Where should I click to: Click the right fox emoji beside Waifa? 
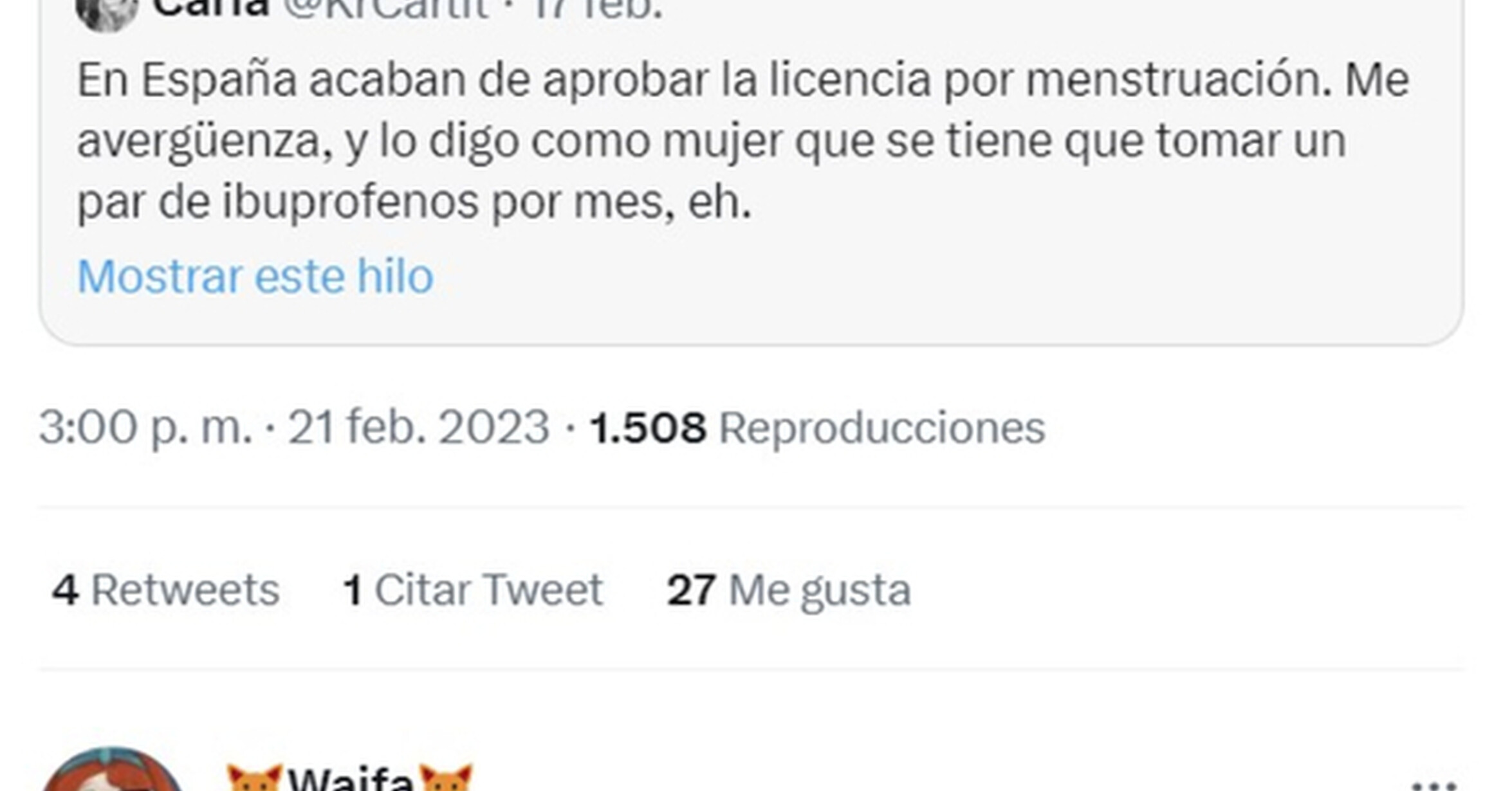(446, 777)
